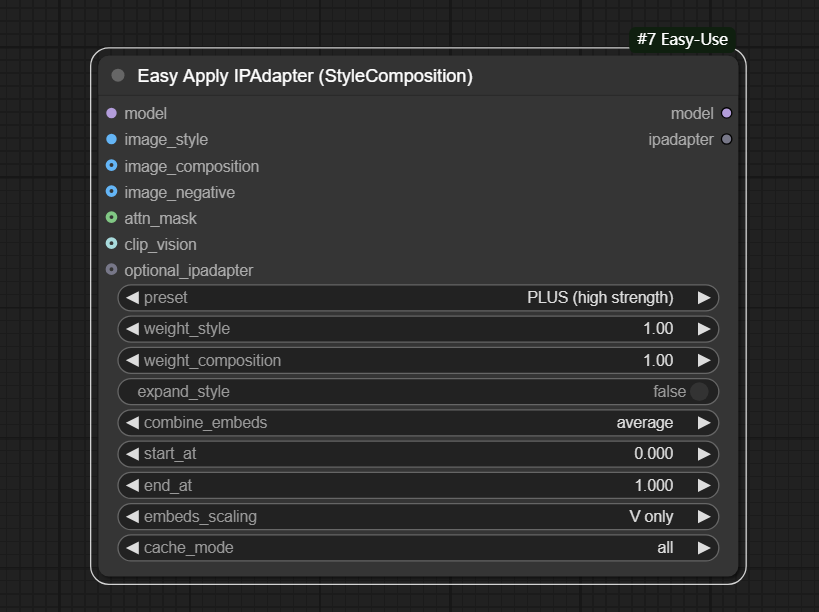Viewport: 819px width, 612px height.
Task: Select the clip_vision input connector
Action: (111, 244)
